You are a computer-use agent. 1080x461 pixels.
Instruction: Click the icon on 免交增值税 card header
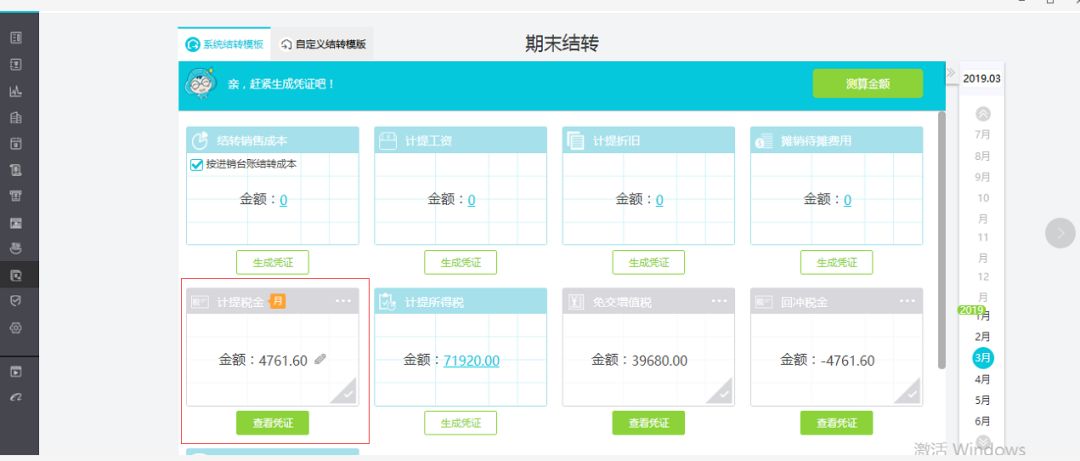(x=576, y=302)
